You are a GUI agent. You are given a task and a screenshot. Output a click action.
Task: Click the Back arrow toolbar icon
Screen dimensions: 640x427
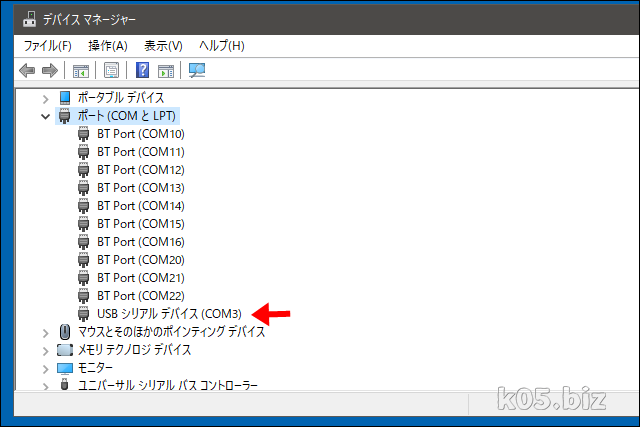(27, 71)
